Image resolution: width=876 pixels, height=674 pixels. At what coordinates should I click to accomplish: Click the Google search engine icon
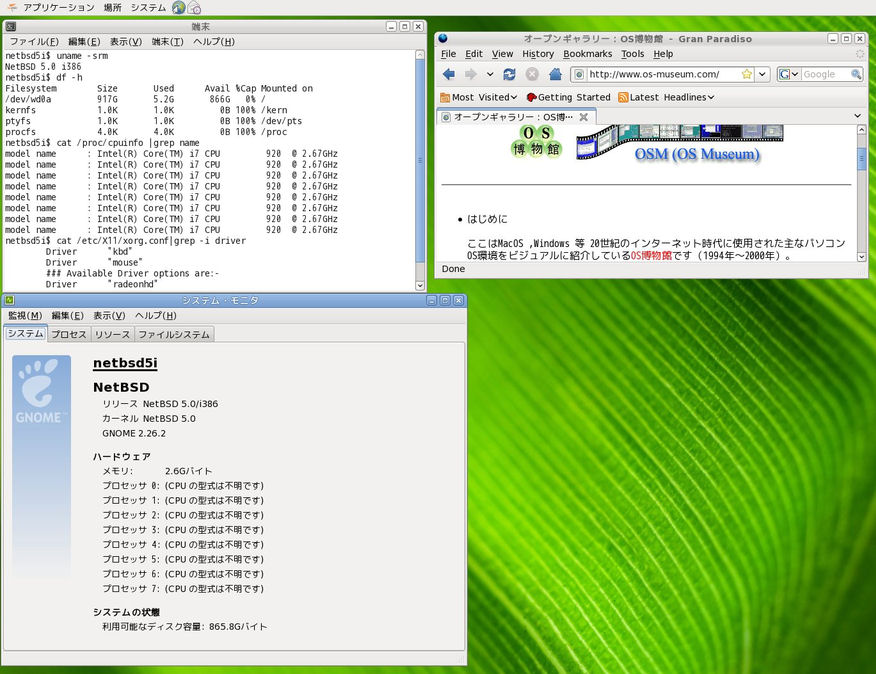tap(784, 74)
